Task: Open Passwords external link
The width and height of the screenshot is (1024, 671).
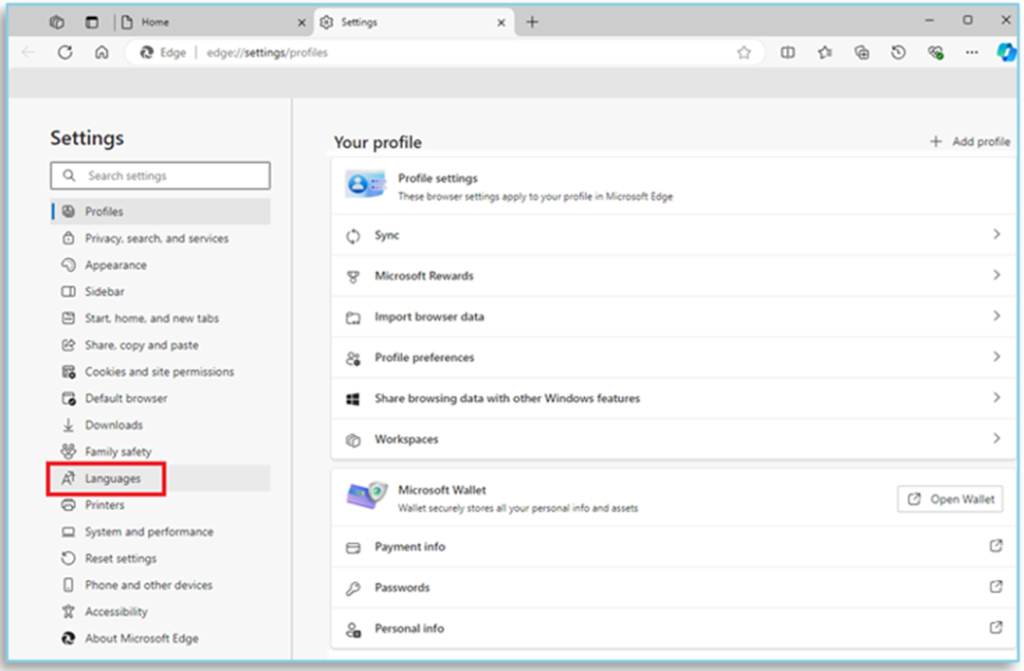Action: [996, 587]
